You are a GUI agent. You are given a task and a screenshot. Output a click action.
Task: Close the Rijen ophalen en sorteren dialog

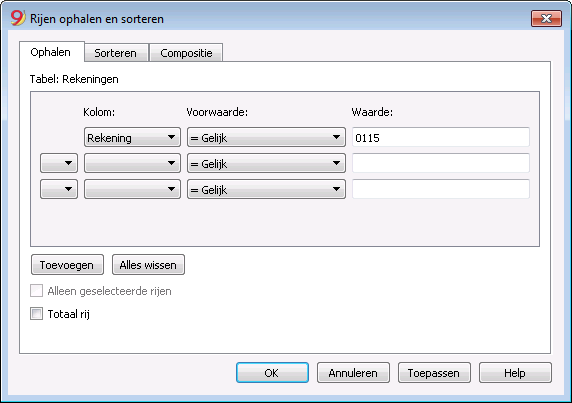[546, 19]
